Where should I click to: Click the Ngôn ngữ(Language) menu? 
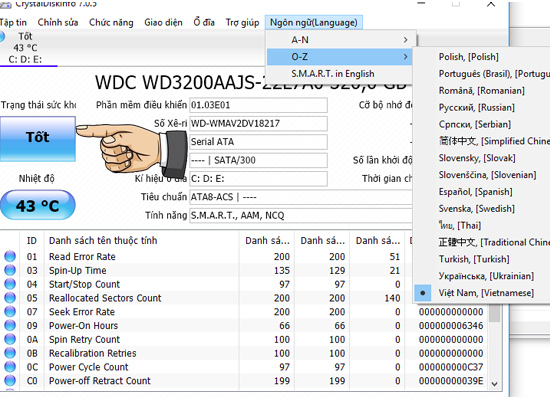[x=314, y=22]
